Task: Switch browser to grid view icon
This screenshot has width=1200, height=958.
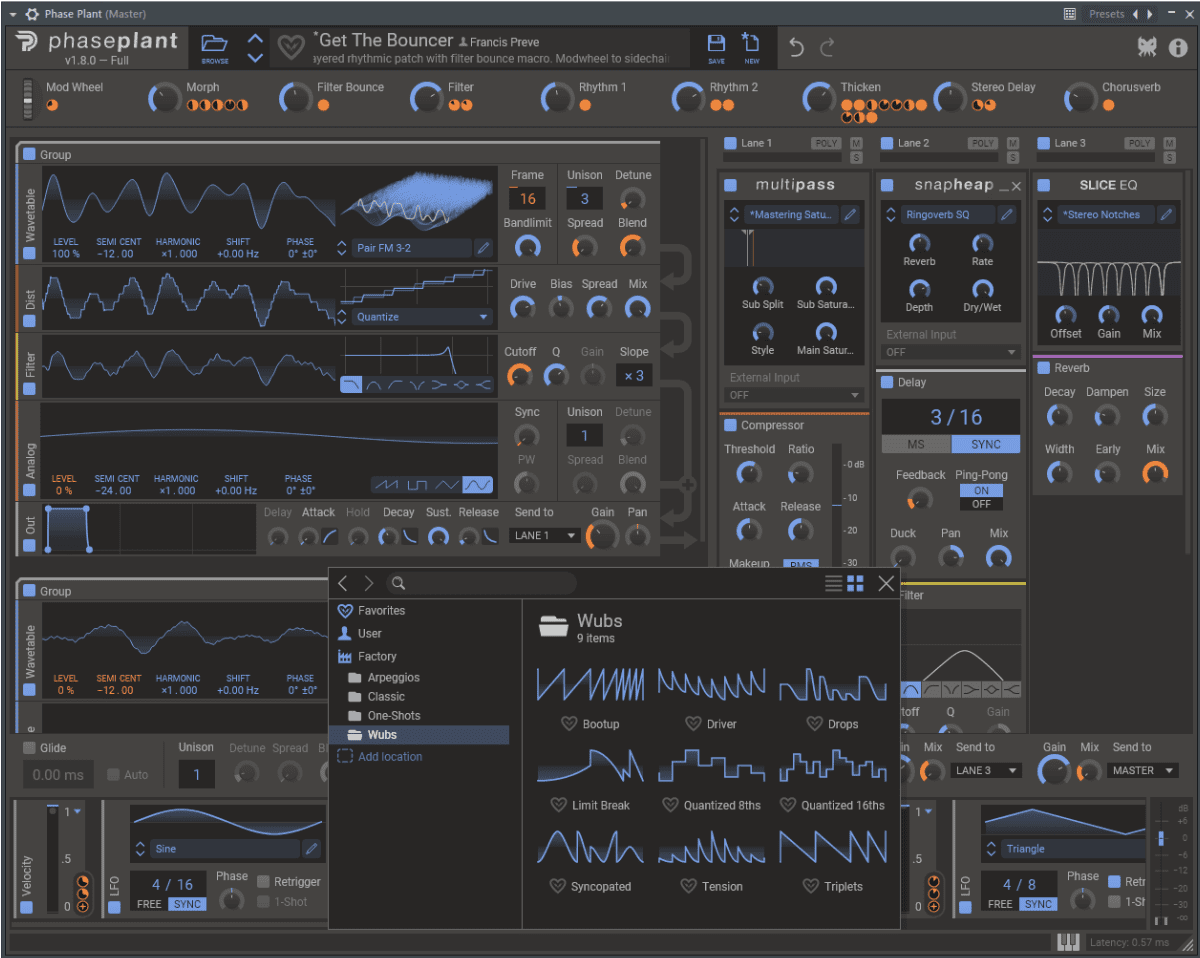Action: 855,584
